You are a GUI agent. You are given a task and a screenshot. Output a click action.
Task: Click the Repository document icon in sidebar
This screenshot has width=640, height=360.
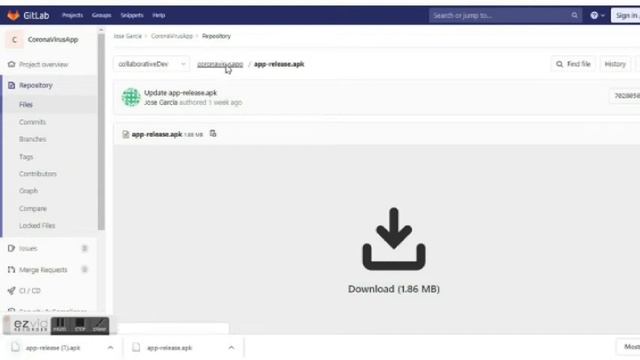(11, 85)
